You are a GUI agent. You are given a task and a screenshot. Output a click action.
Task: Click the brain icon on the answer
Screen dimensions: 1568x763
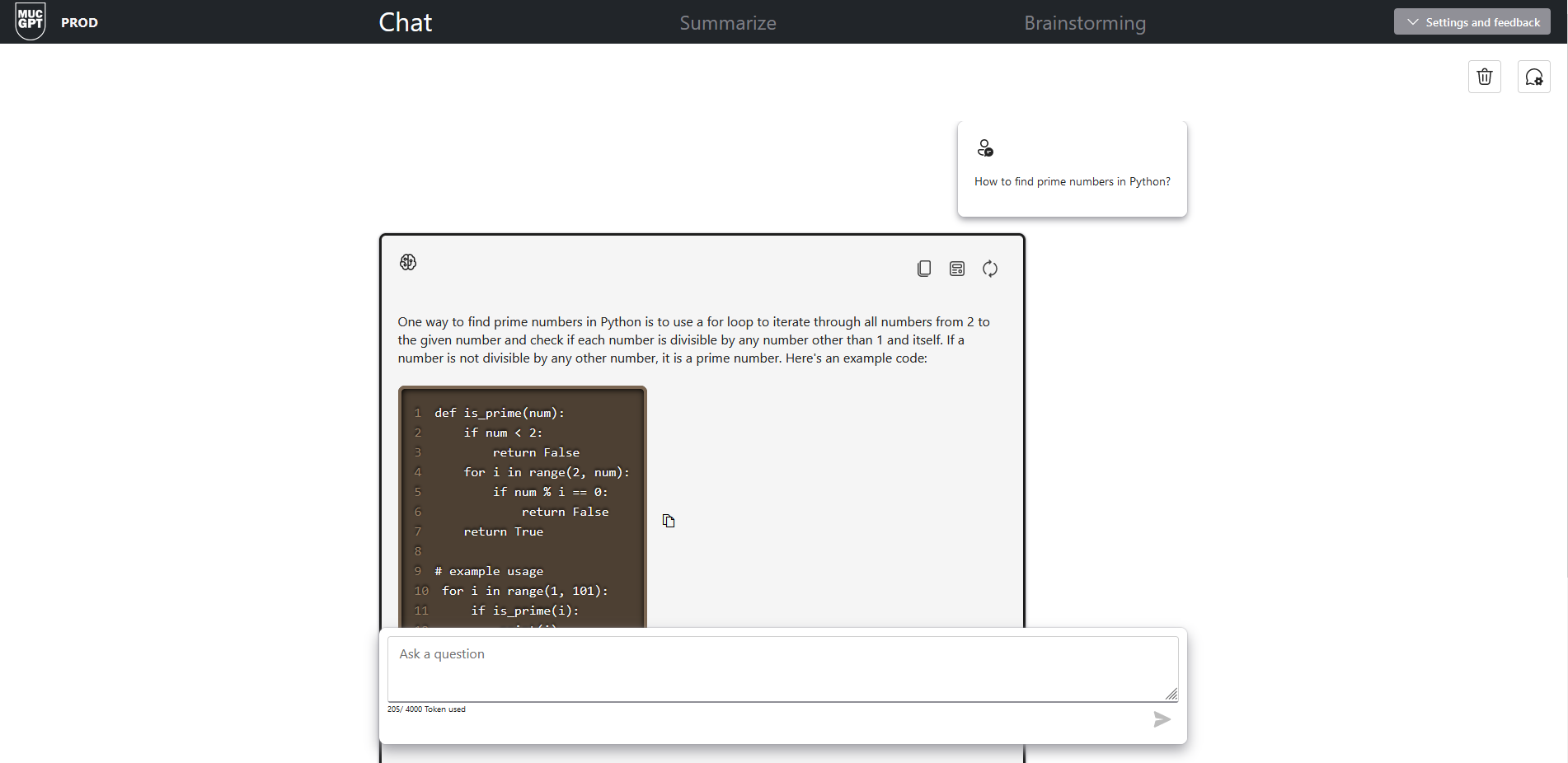tap(408, 262)
